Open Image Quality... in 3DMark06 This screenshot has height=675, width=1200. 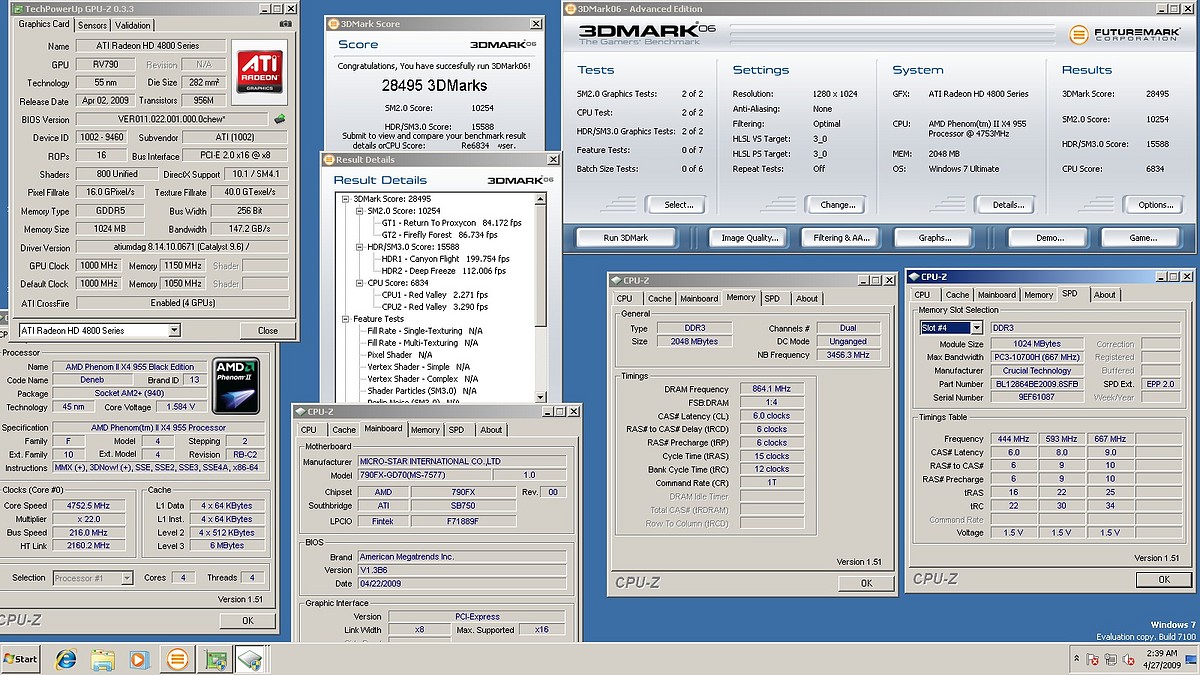click(749, 238)
